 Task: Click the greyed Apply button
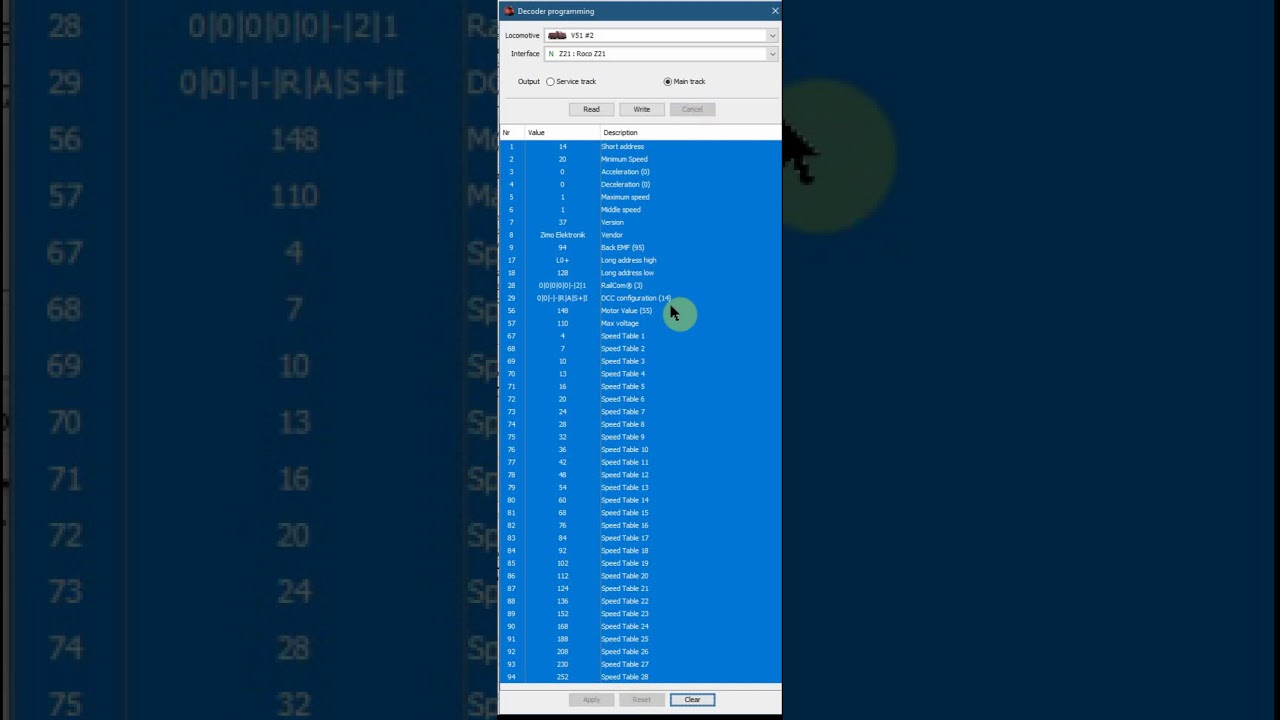[591, 700]
